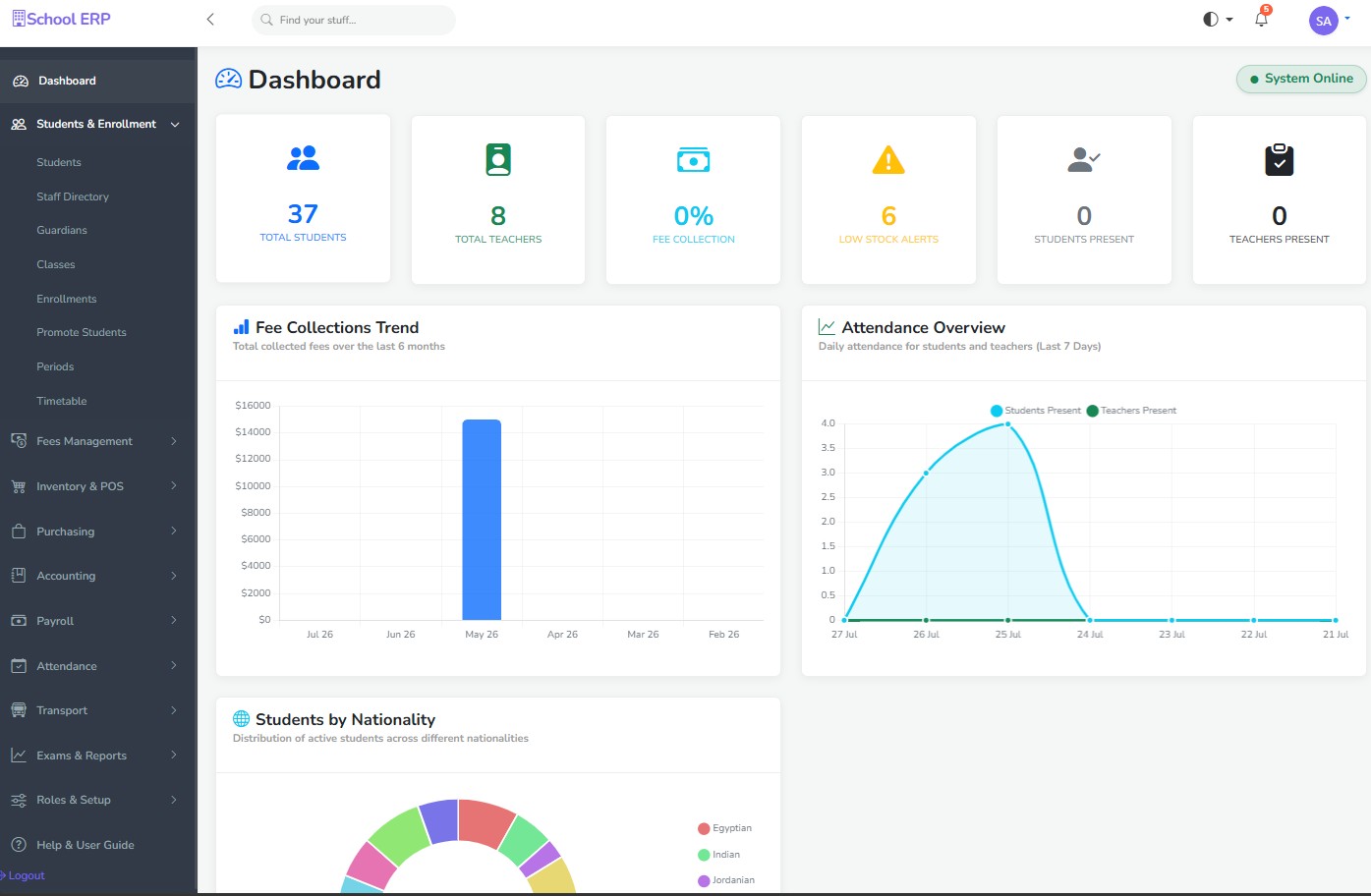Expand Roles & Setup chevron
The image size is (1371, 896).
(x=174, y=800)
